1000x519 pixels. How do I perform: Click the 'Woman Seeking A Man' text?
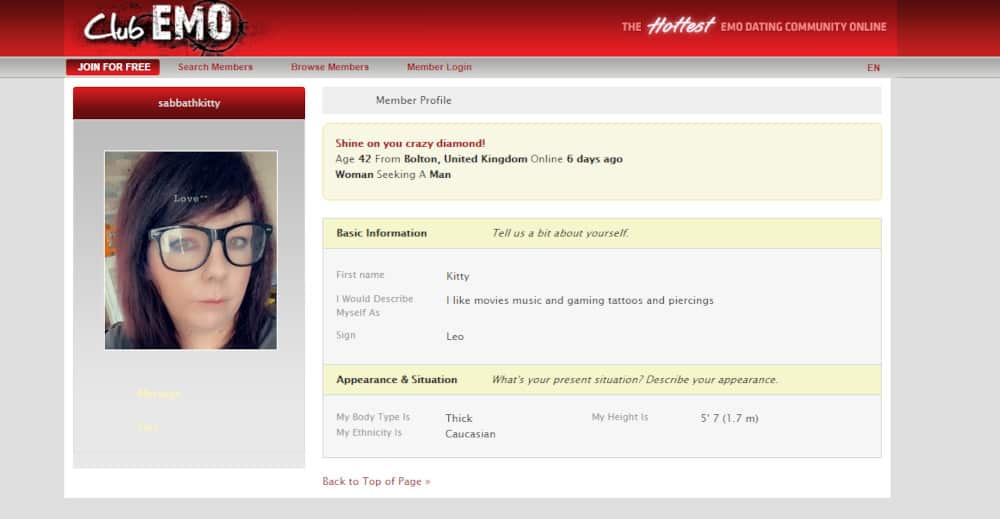(x=393, y=175)
